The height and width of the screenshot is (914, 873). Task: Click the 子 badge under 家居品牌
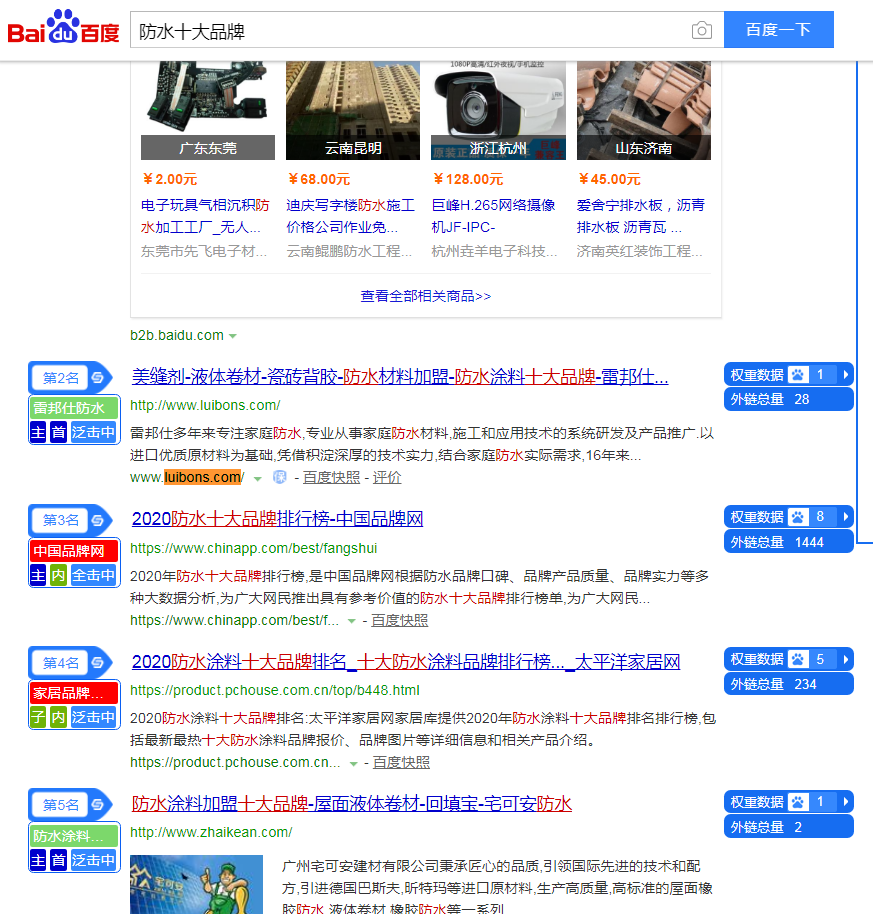pyautogui.click(x=38, y=717)
